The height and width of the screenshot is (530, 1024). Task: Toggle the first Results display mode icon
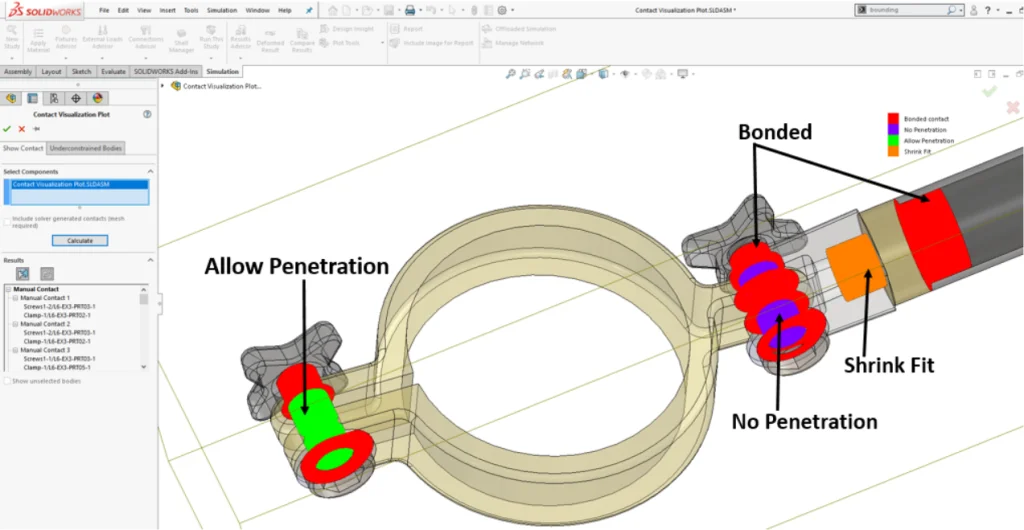[x=23, y=273]
